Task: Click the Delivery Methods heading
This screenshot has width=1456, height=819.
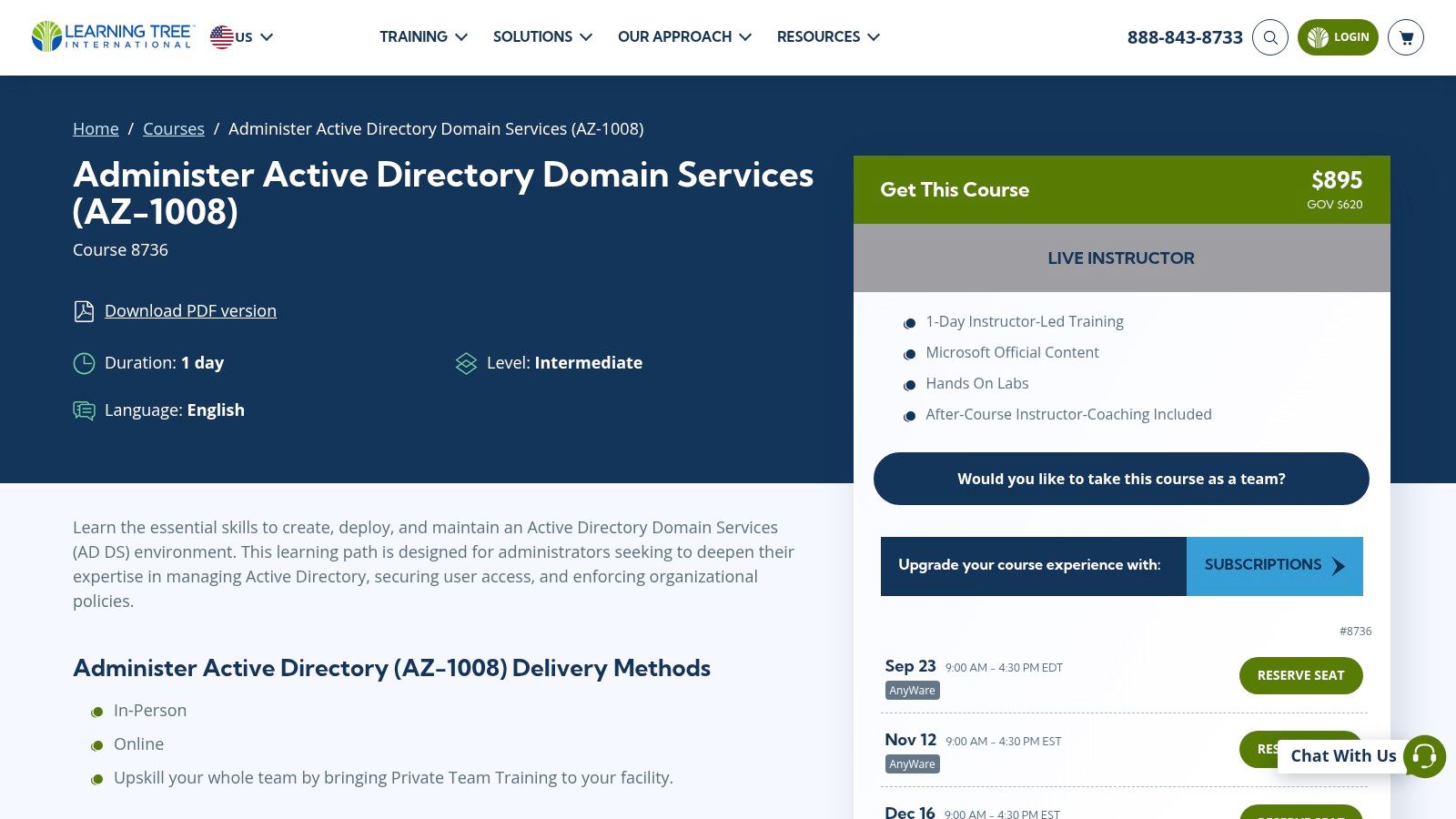Action: (x=391, y=668)
